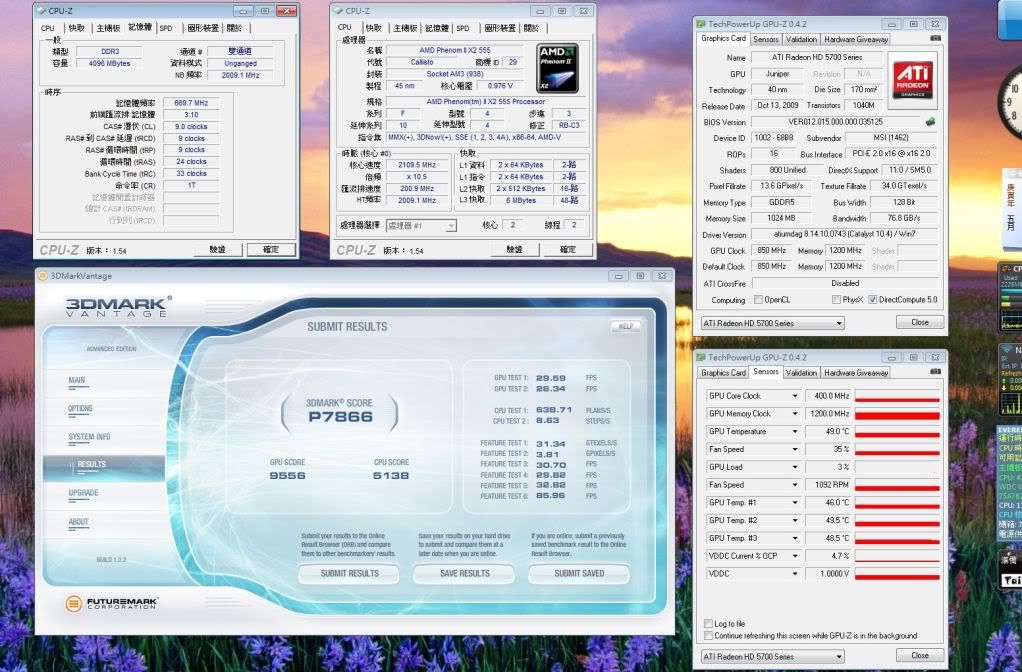Click the GPU Memory Clock red sensor graph
Screen dimensions: 1022x672
(x=897, y=414)
